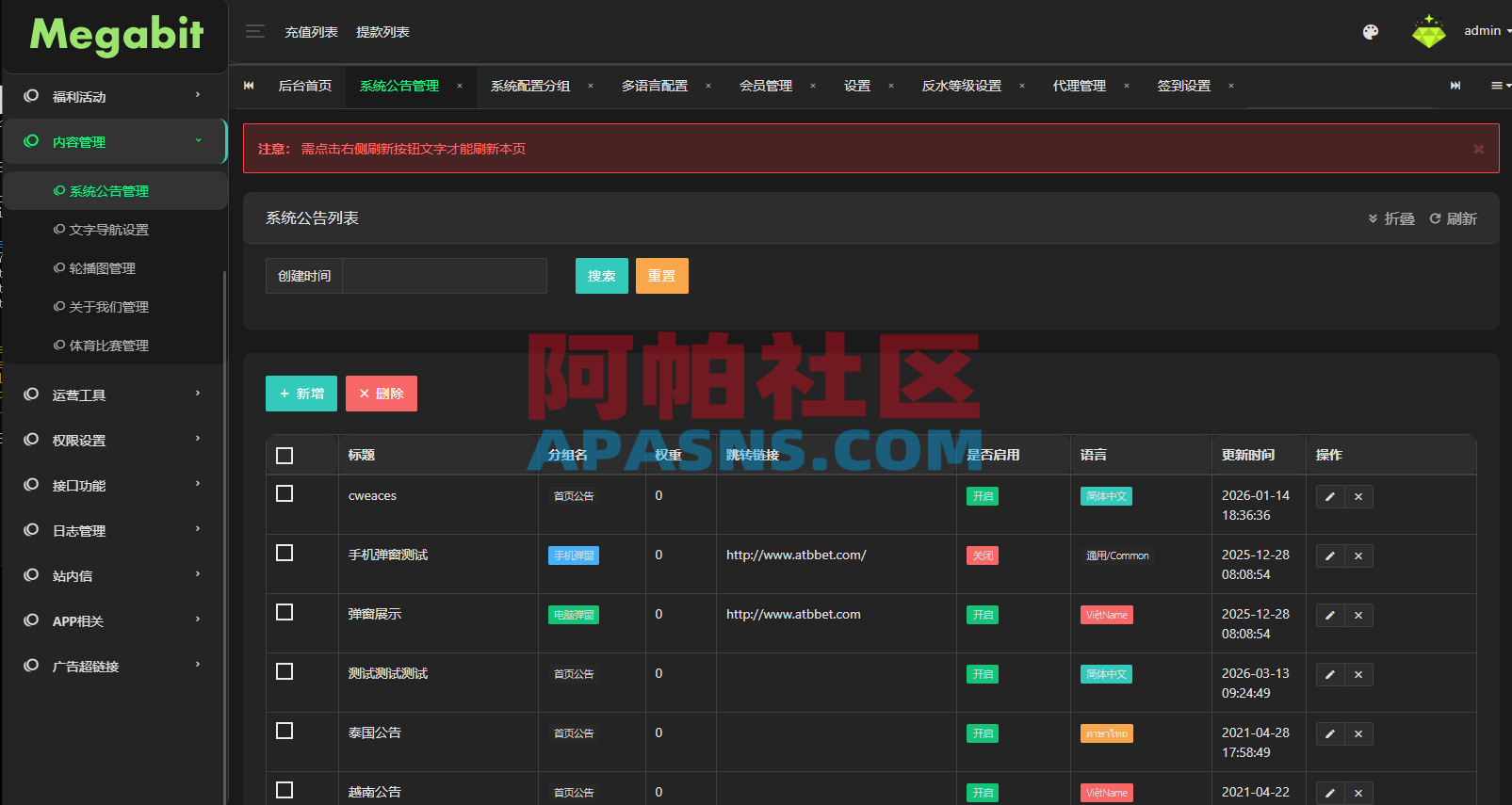This screenshot has width=1512, height=805.
Task: Edit the 手机弹窗测试 row
Action: 1330,556
